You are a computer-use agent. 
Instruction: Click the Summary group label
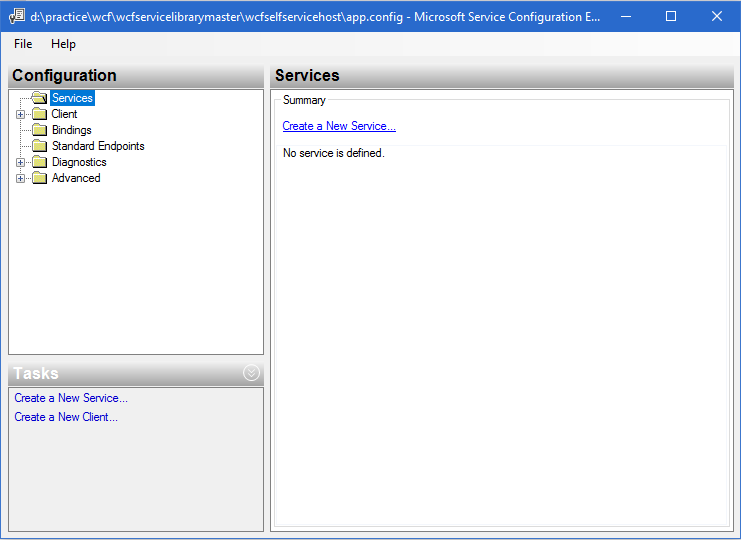[x=304, y=100]
